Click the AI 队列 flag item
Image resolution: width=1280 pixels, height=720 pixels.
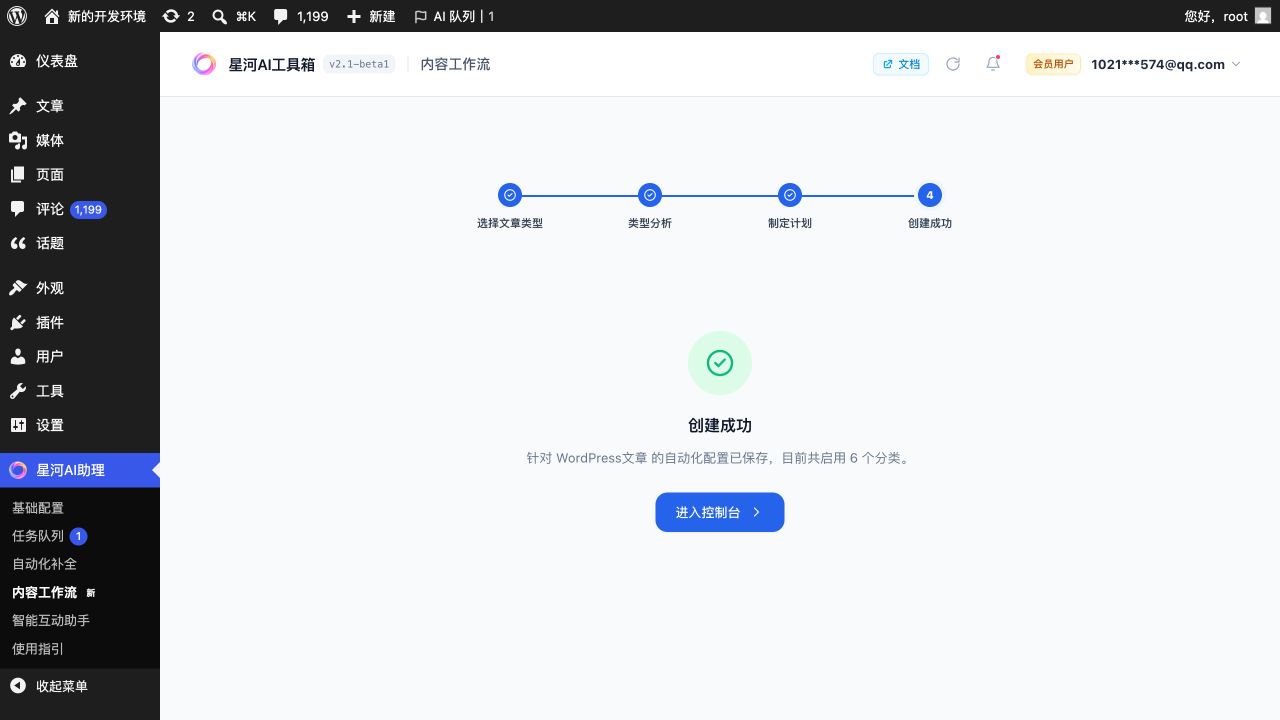coord(454,16)
